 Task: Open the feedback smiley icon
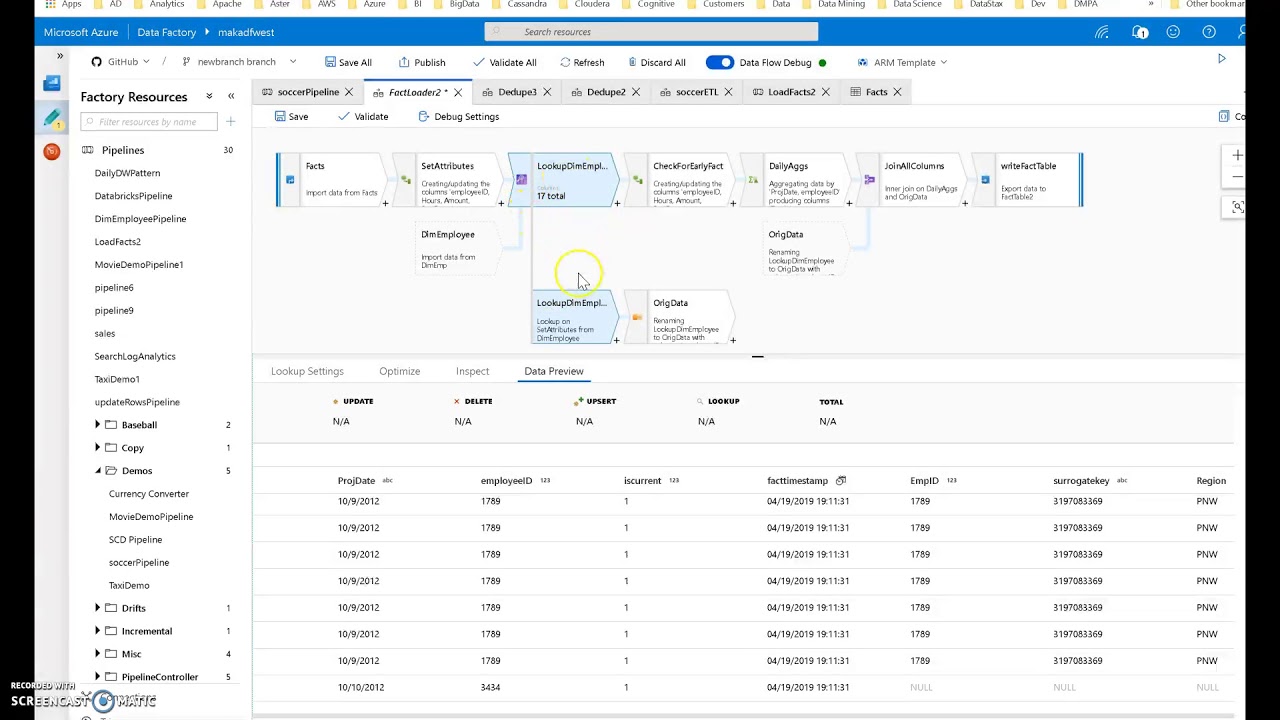(x=1173, y=32)
